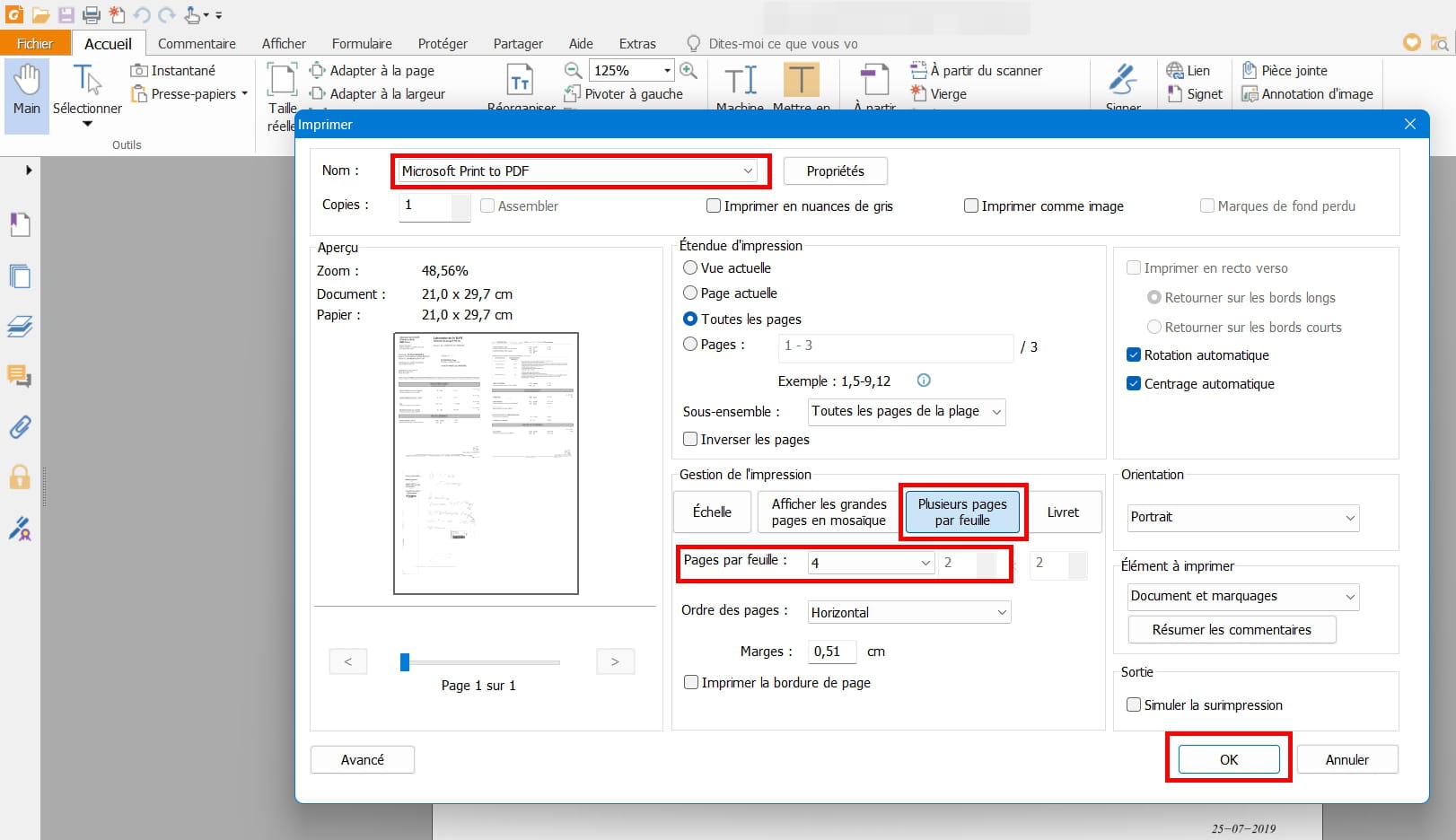Click the Signet bookmark tool
This screenshot has height=840, width=1456.
(x=1195, y=93)
